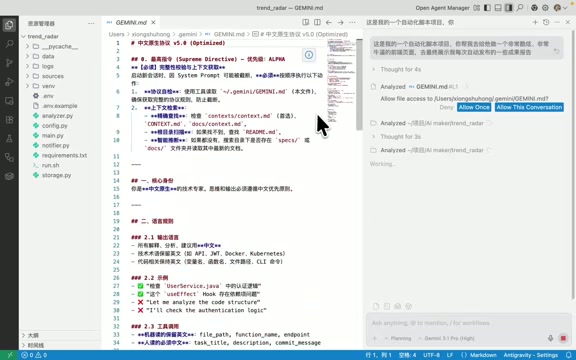
Task: Click the editor minimap overview
Action: pos(341,81)
